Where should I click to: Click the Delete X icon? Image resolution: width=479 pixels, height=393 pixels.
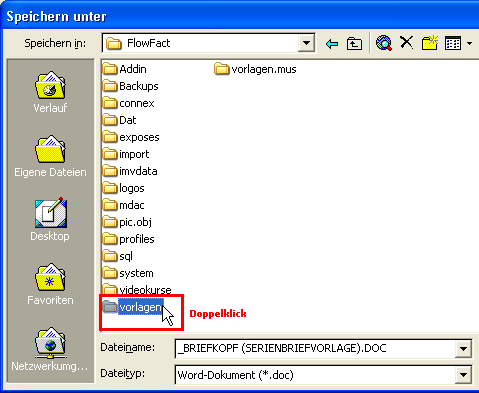(407, 43)
